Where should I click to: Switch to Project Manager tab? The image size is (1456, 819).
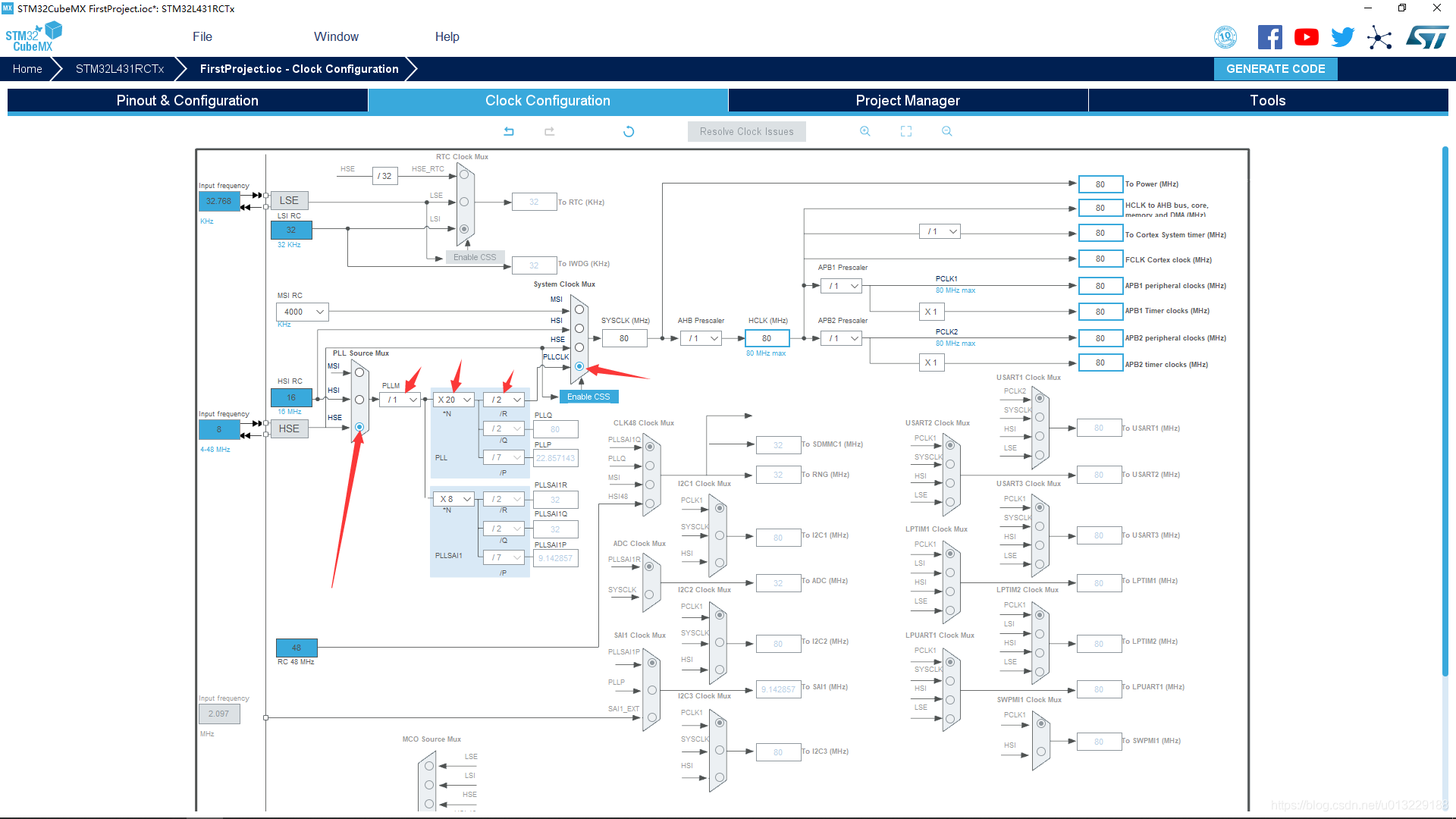click(908, 100)
